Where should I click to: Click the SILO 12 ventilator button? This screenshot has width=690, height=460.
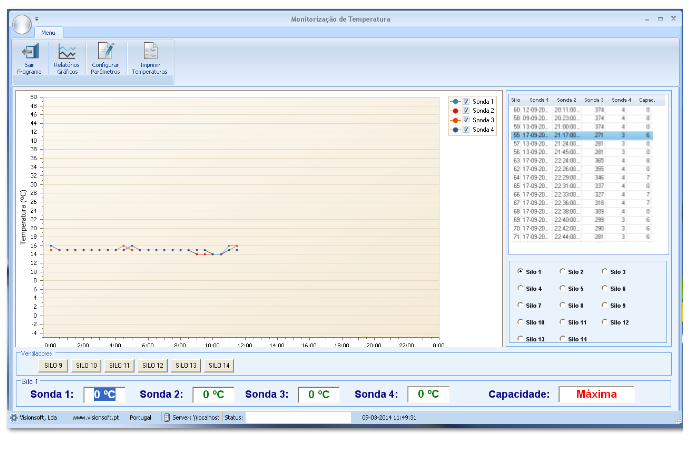tap(153, 365)
